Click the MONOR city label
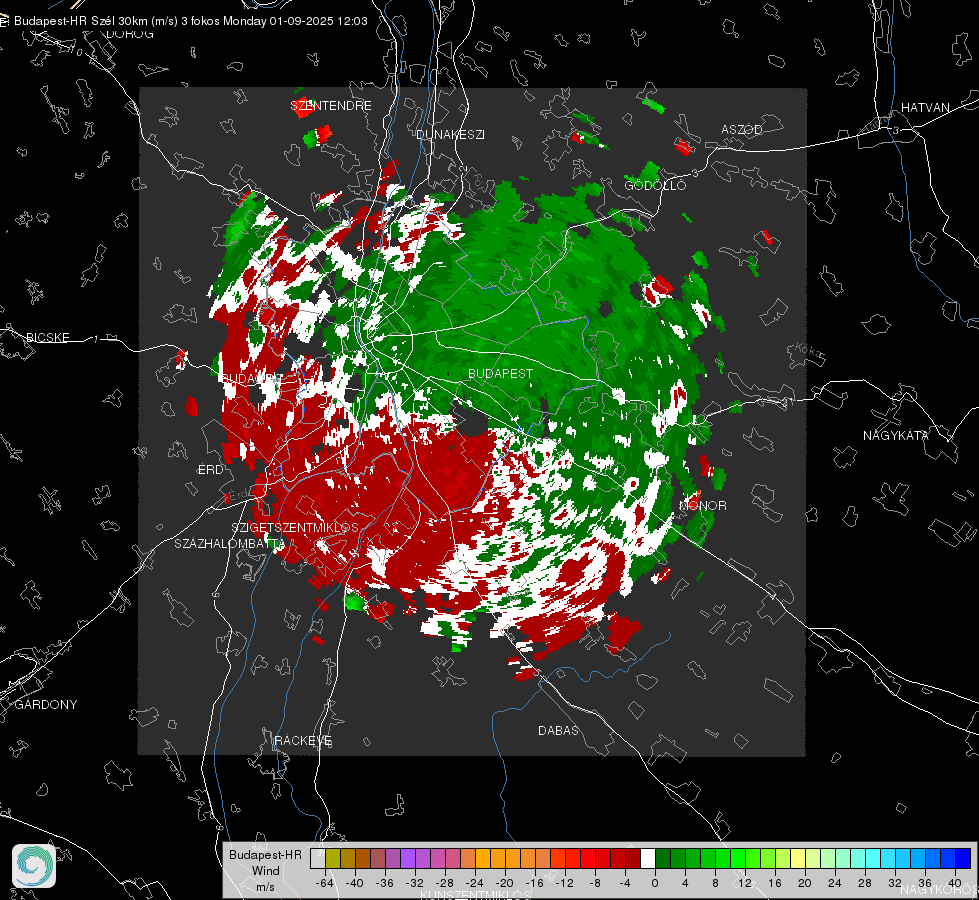979x900 pixels. coord(702,505)
